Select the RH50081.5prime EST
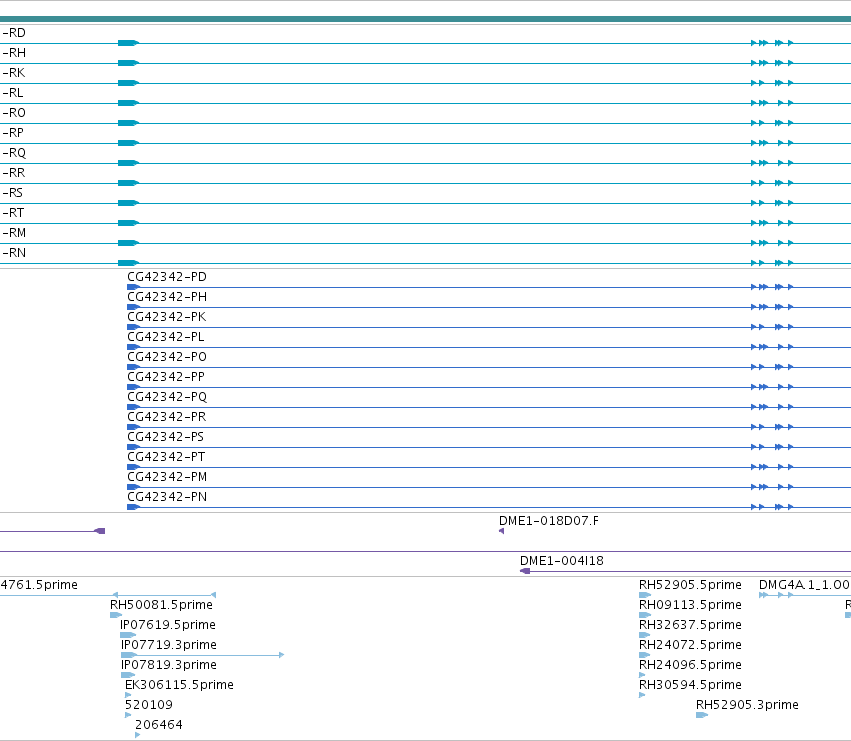Viewport: 851px width, 741px height. point(161,605)
